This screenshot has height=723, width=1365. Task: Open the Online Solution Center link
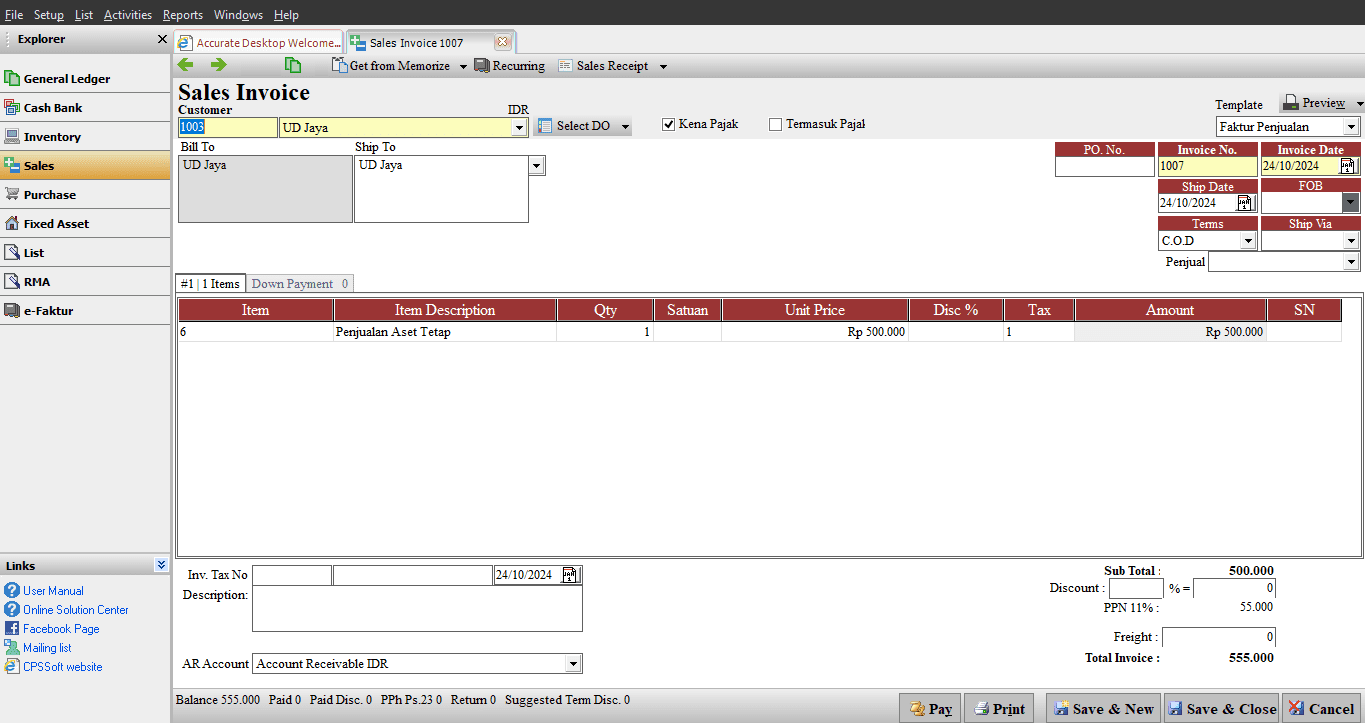pos(76,610)
